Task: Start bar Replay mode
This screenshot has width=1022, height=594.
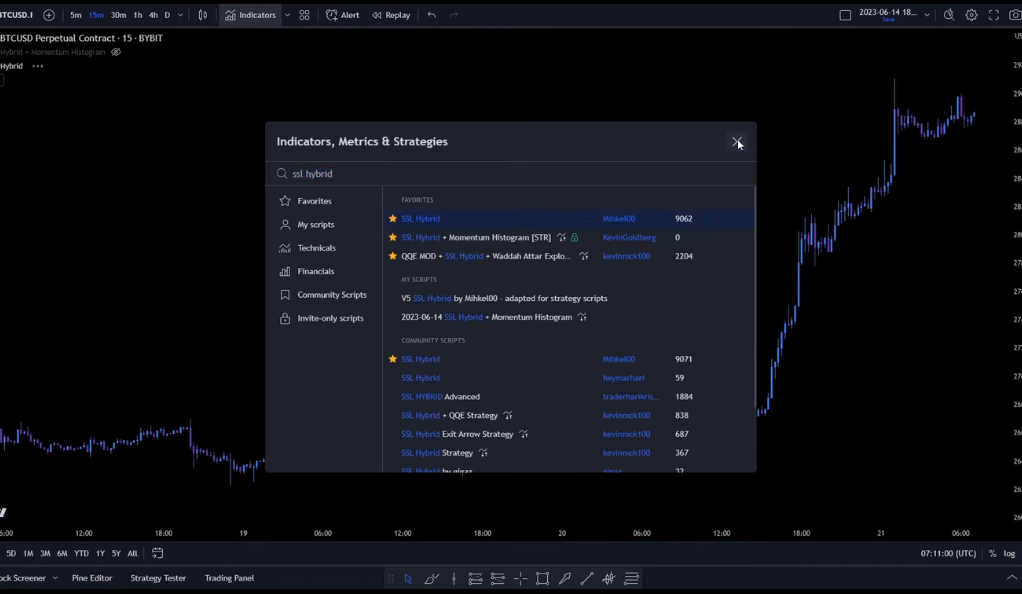Action: click(391, 14)
